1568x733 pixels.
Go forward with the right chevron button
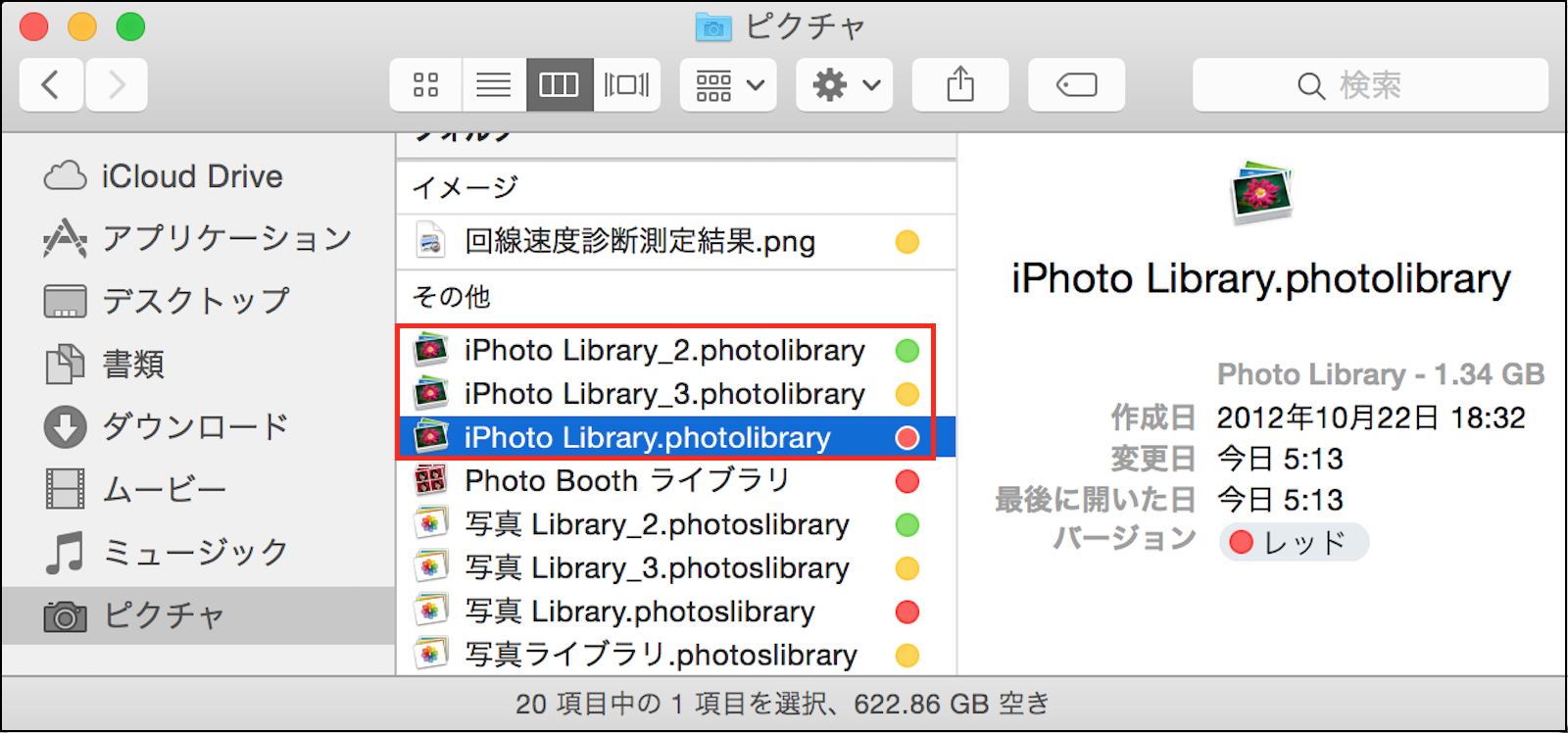tap(117, 85)
